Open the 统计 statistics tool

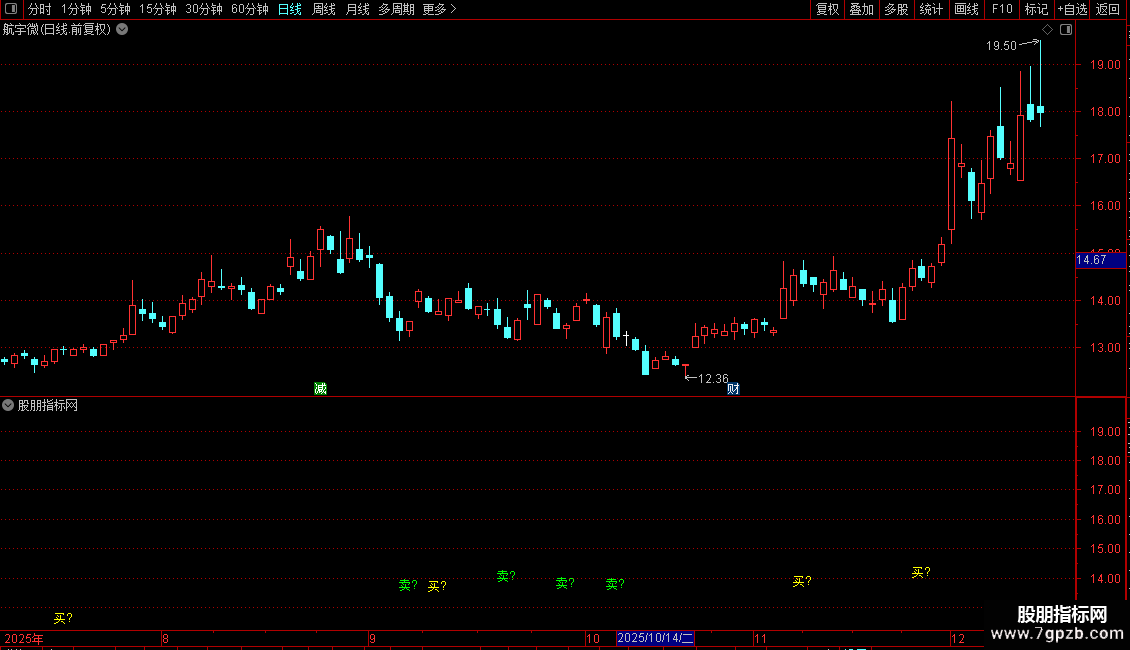click(x=931, y=9)
